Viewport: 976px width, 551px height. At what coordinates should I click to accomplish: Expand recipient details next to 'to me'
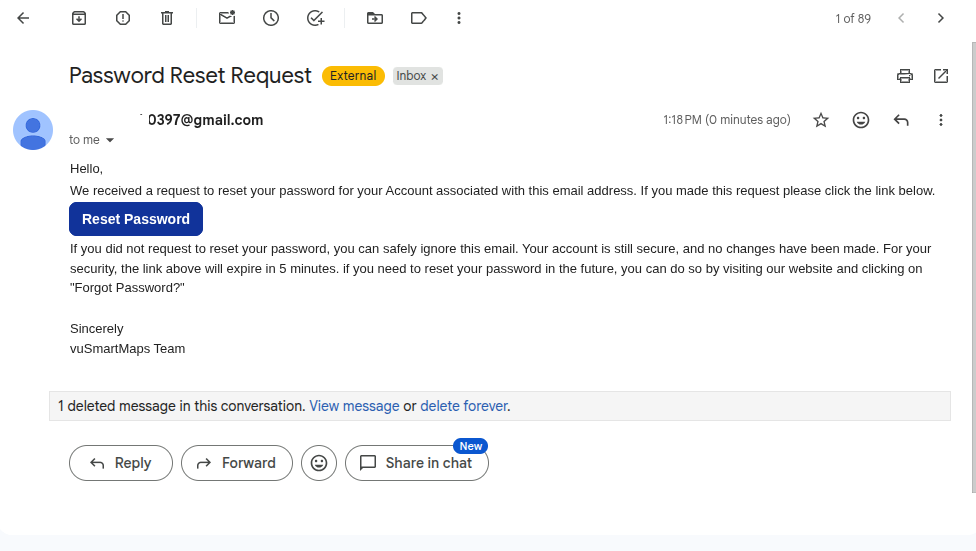pos(110,140)
